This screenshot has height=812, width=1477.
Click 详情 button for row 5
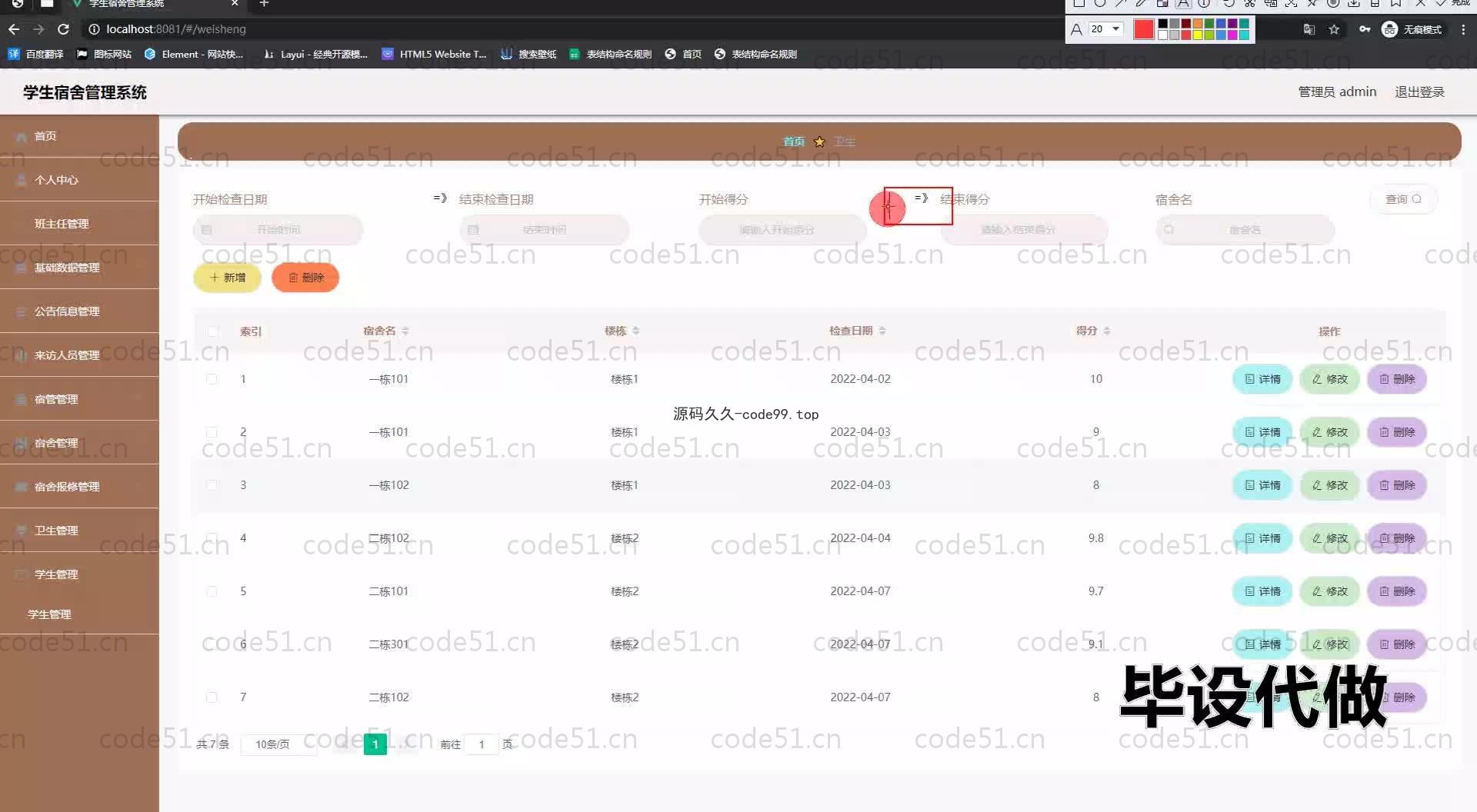1262,591
